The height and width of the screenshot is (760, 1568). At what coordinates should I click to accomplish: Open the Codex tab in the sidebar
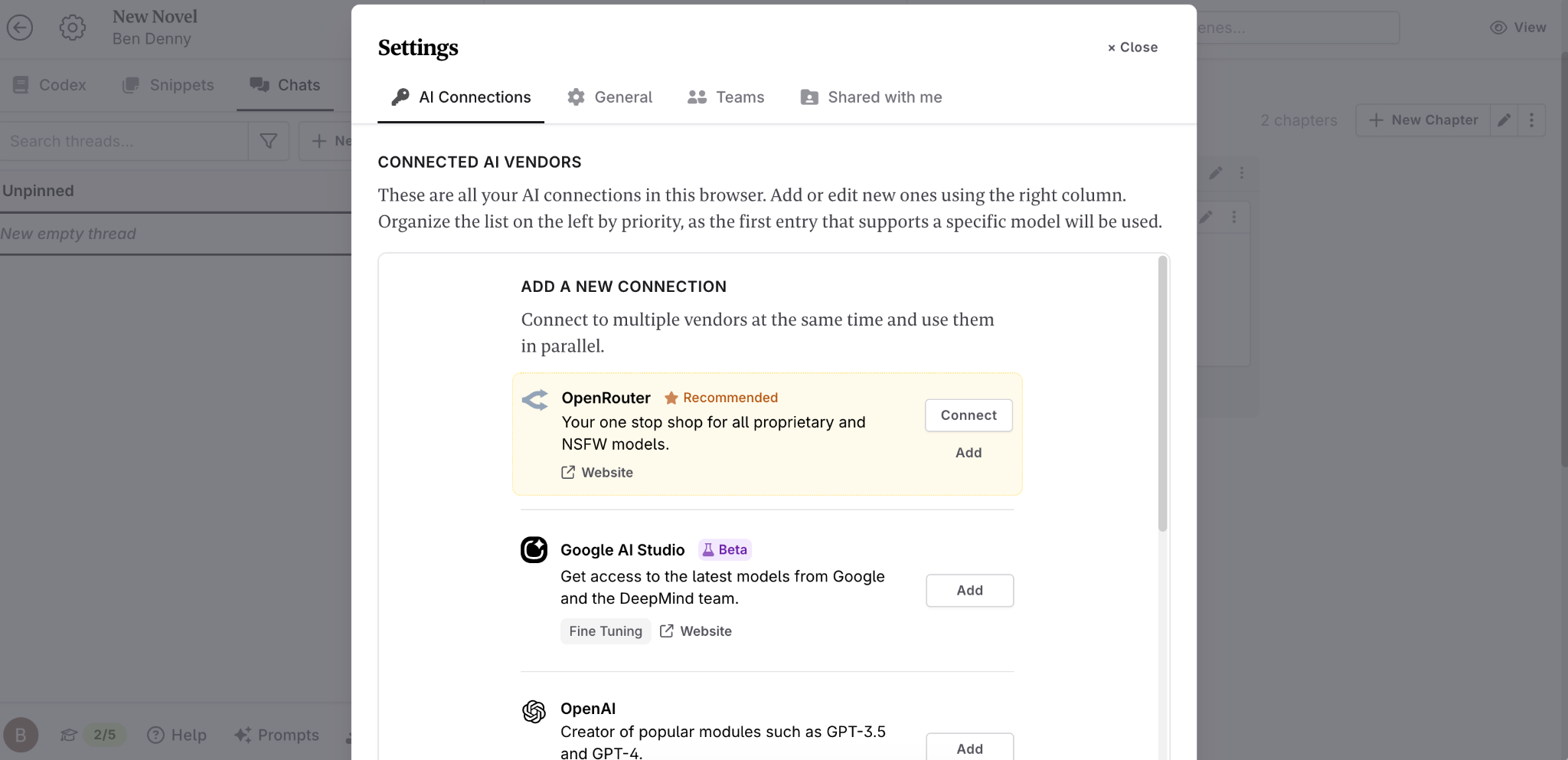[x=49, y=85]
